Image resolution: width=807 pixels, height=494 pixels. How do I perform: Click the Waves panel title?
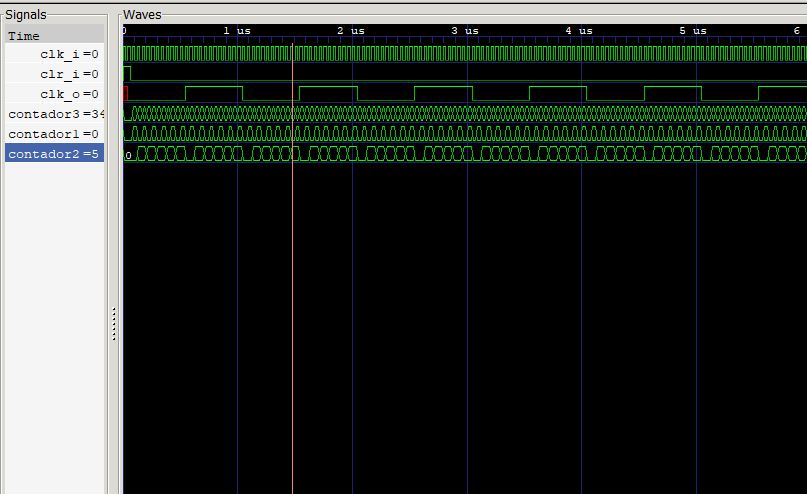(x=142, y=15)
